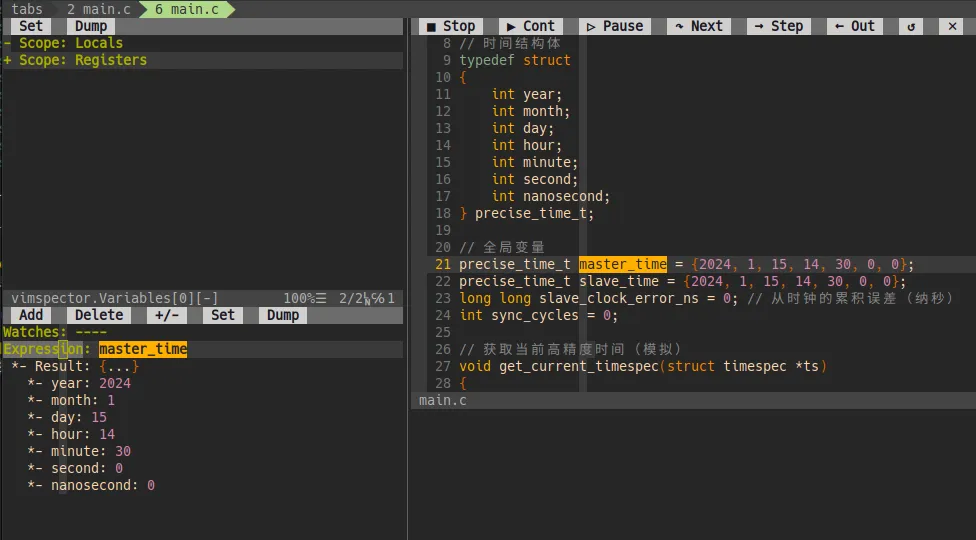Click Dump in the variables panel
The width and height of the screenshot is (976, 540).
pyautogui.click(x=91, y=26)
